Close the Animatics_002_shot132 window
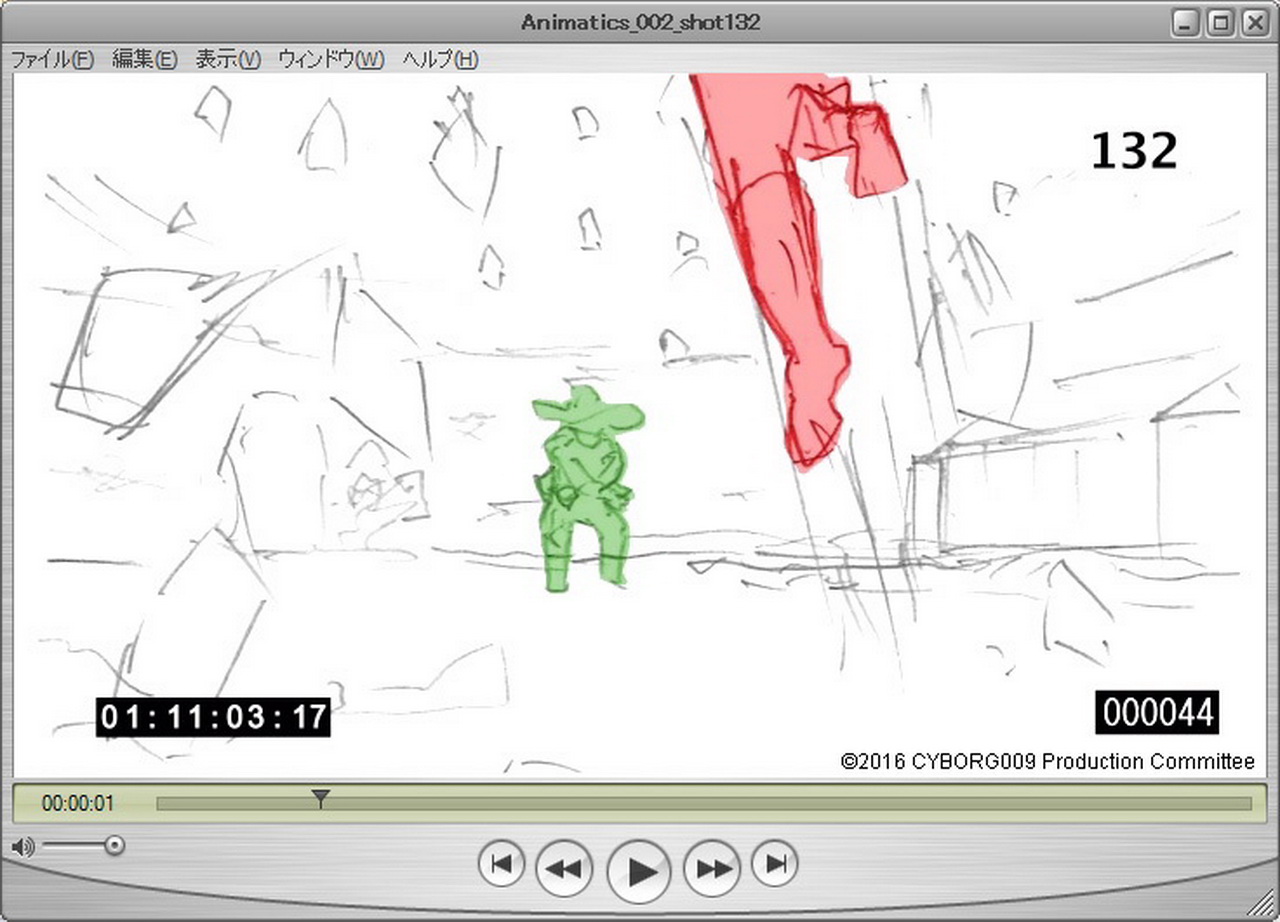 point(1252,22)
